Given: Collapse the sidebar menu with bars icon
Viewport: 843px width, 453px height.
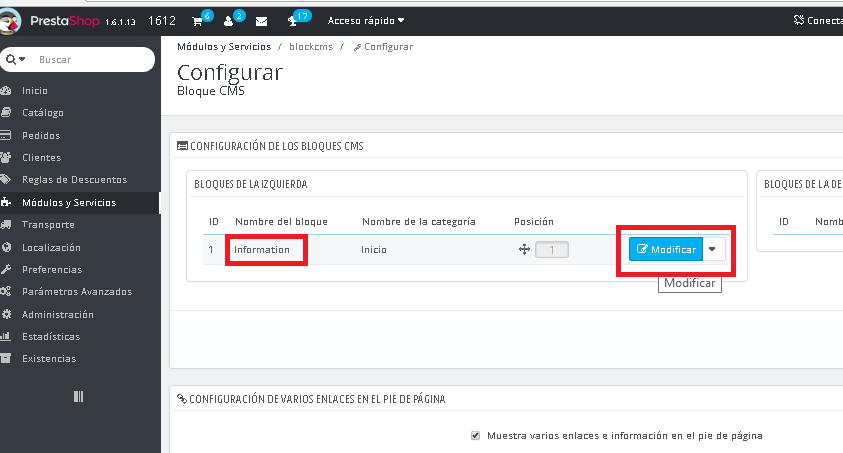Looking at the screenshot, I should click(x=79, y=397).
